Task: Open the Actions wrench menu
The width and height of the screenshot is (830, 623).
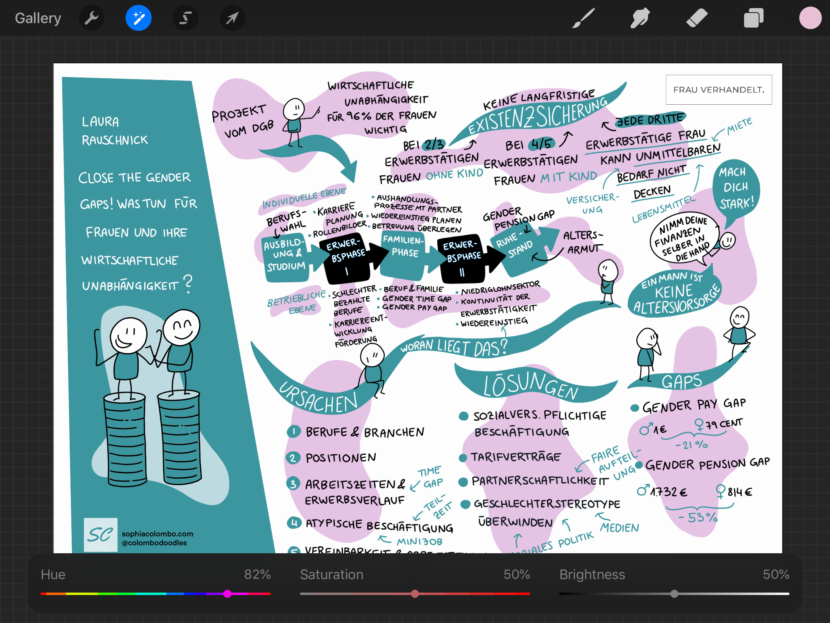Action: click(x=91, y=18)
